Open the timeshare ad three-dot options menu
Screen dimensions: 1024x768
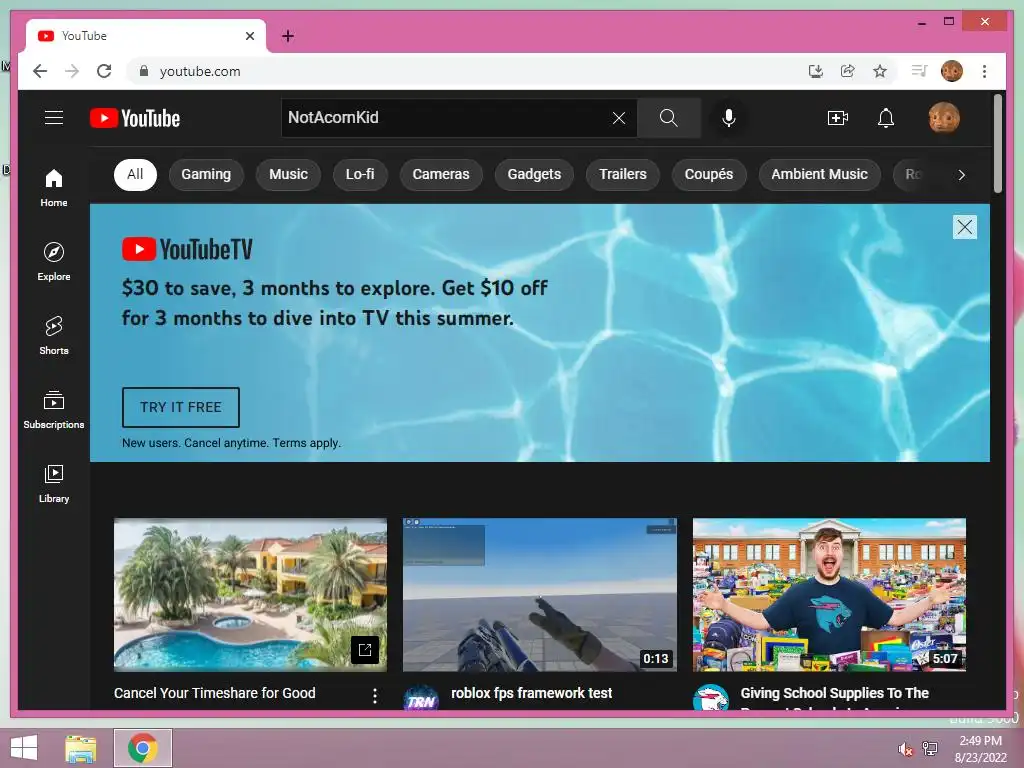(x=375, y=696)
